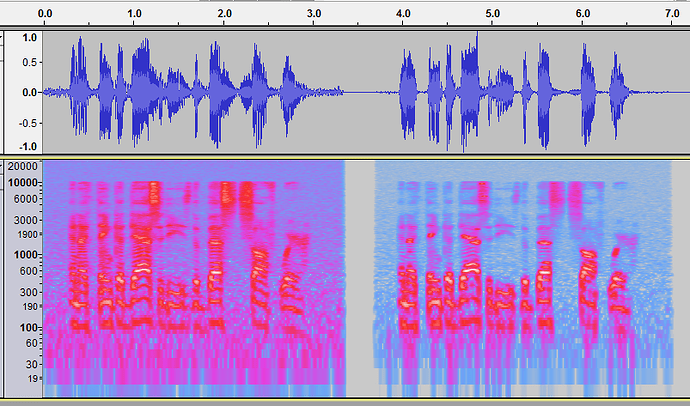Click the 3.0 second mark on timeline ruler
Screen dimensions: 690x406
tap(314, 14)
